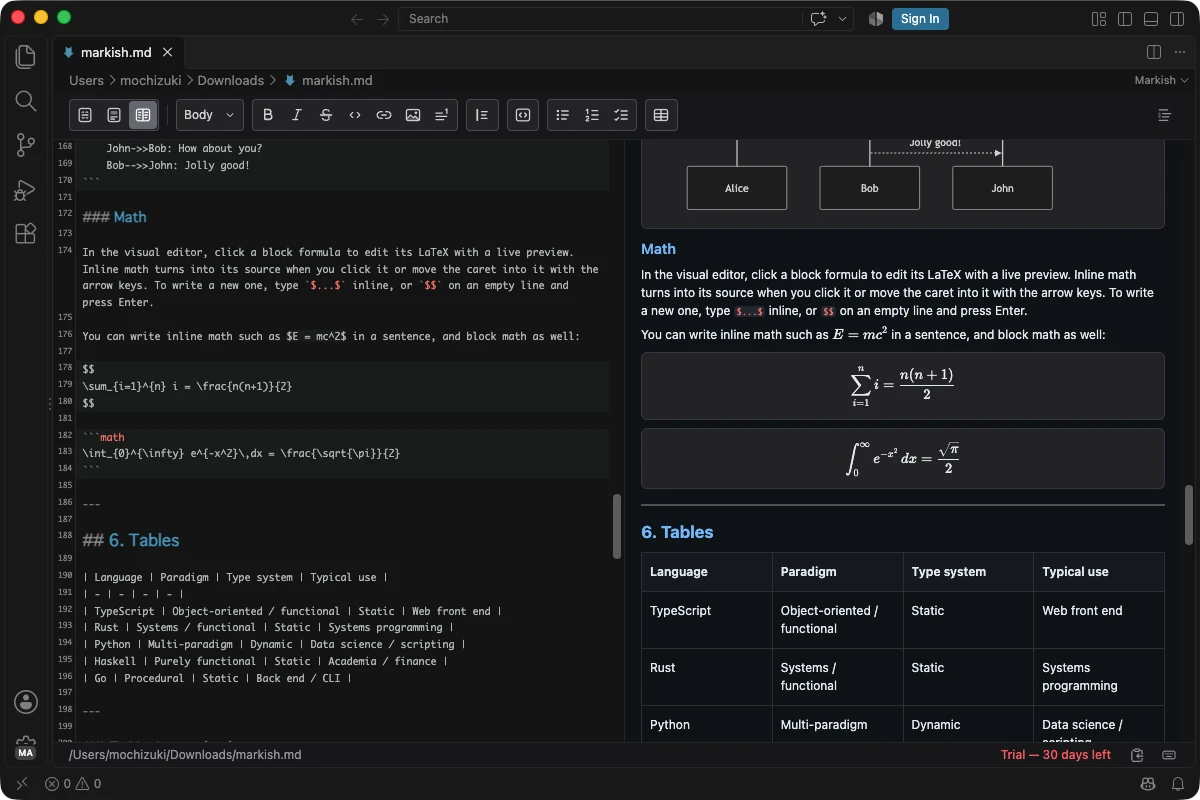Open the chat sparkle icon

819,18
